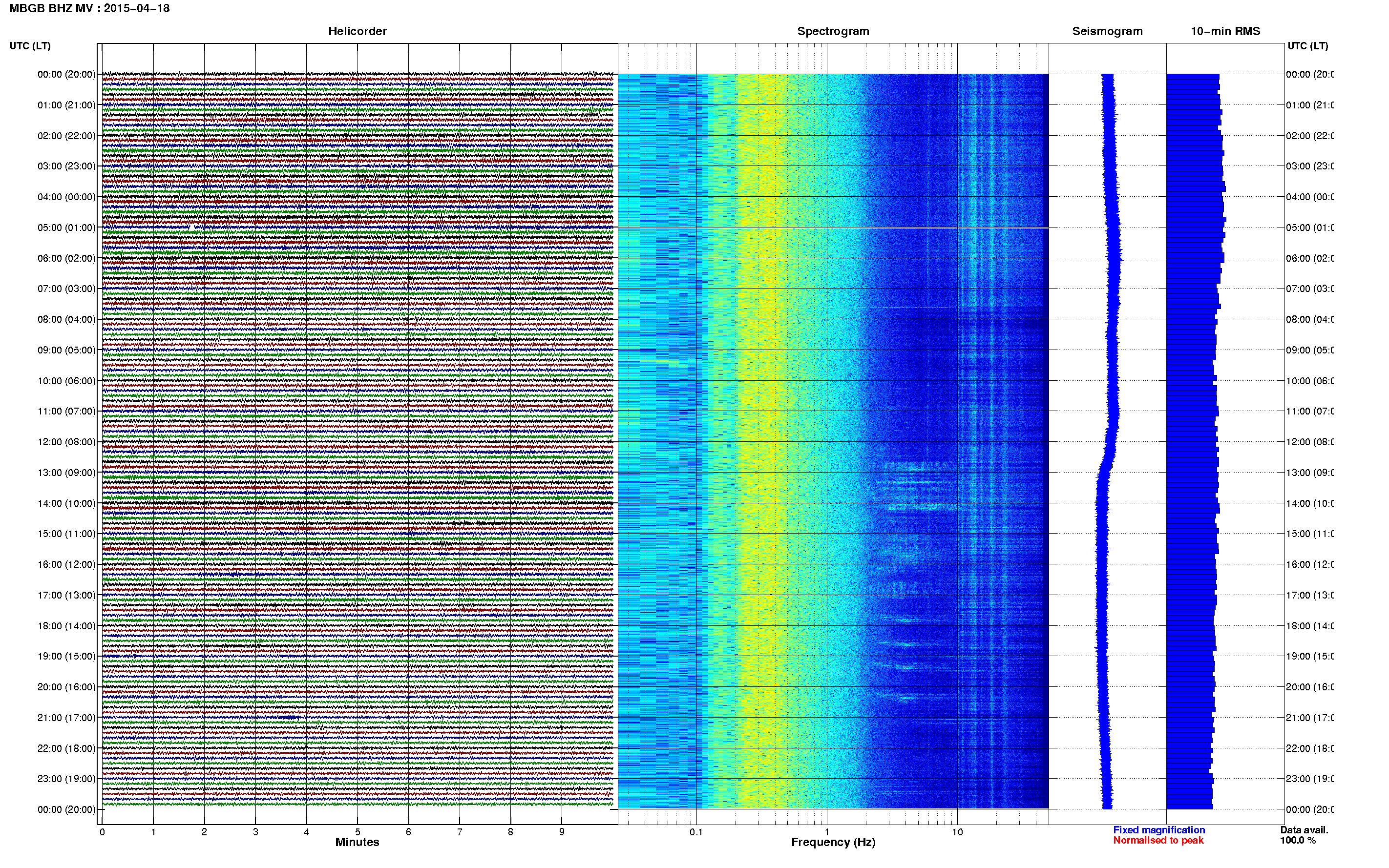This screenshot has height=868, width=1389.
Task: Click the '9' tick on the Minutes axis
Action: [562, 832]
